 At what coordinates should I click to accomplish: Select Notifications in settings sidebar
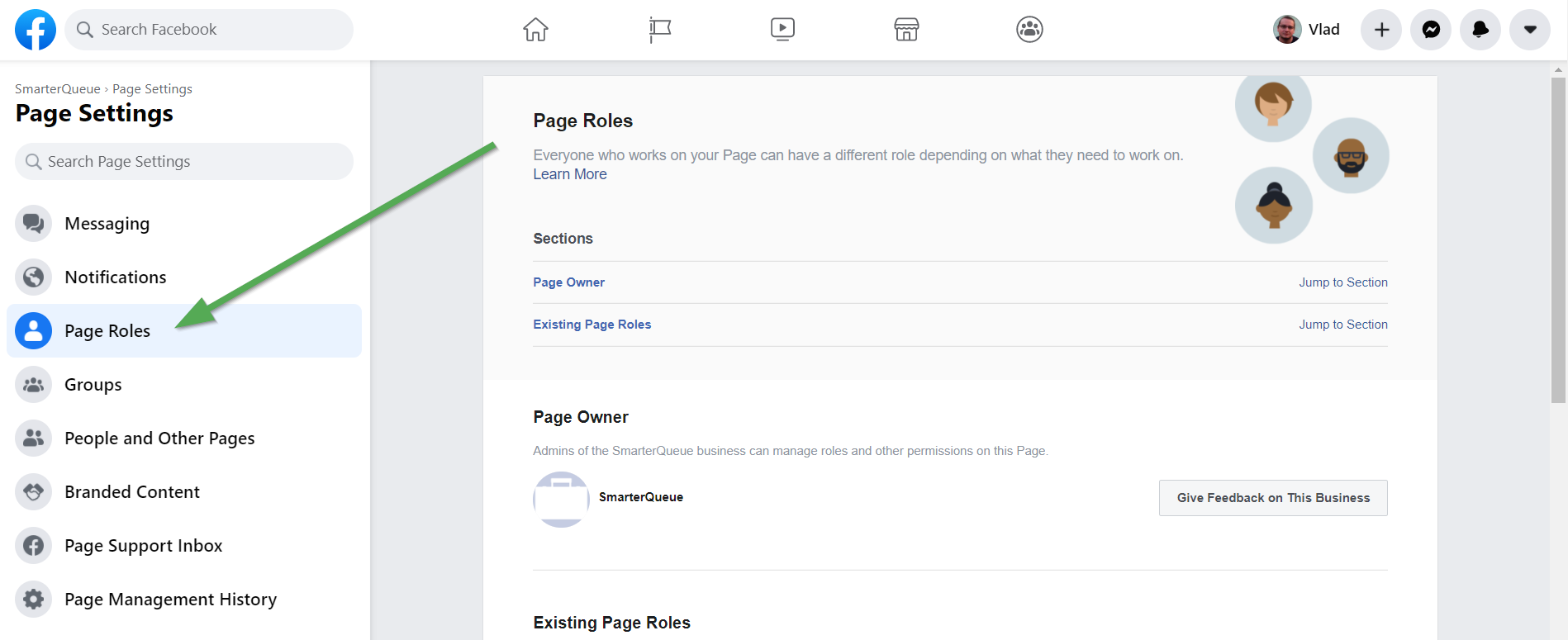(184, 277)
